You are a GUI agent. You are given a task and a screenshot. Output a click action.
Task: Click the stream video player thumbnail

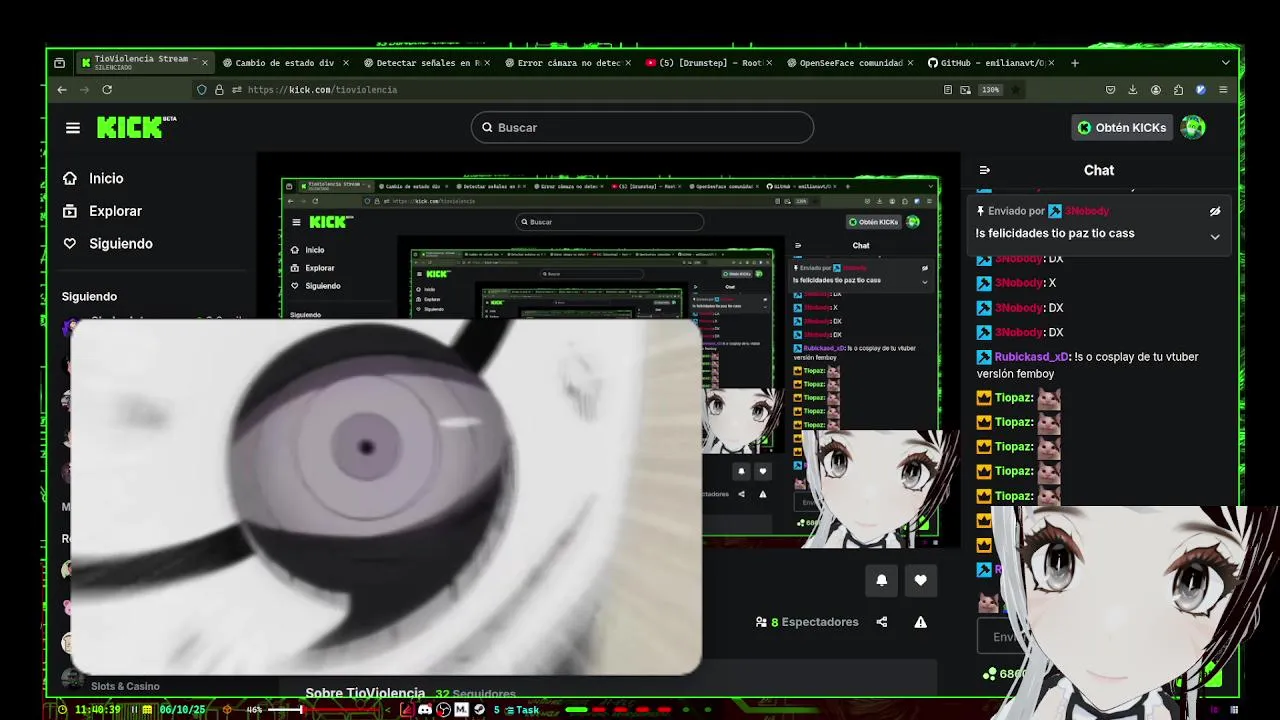608,350
